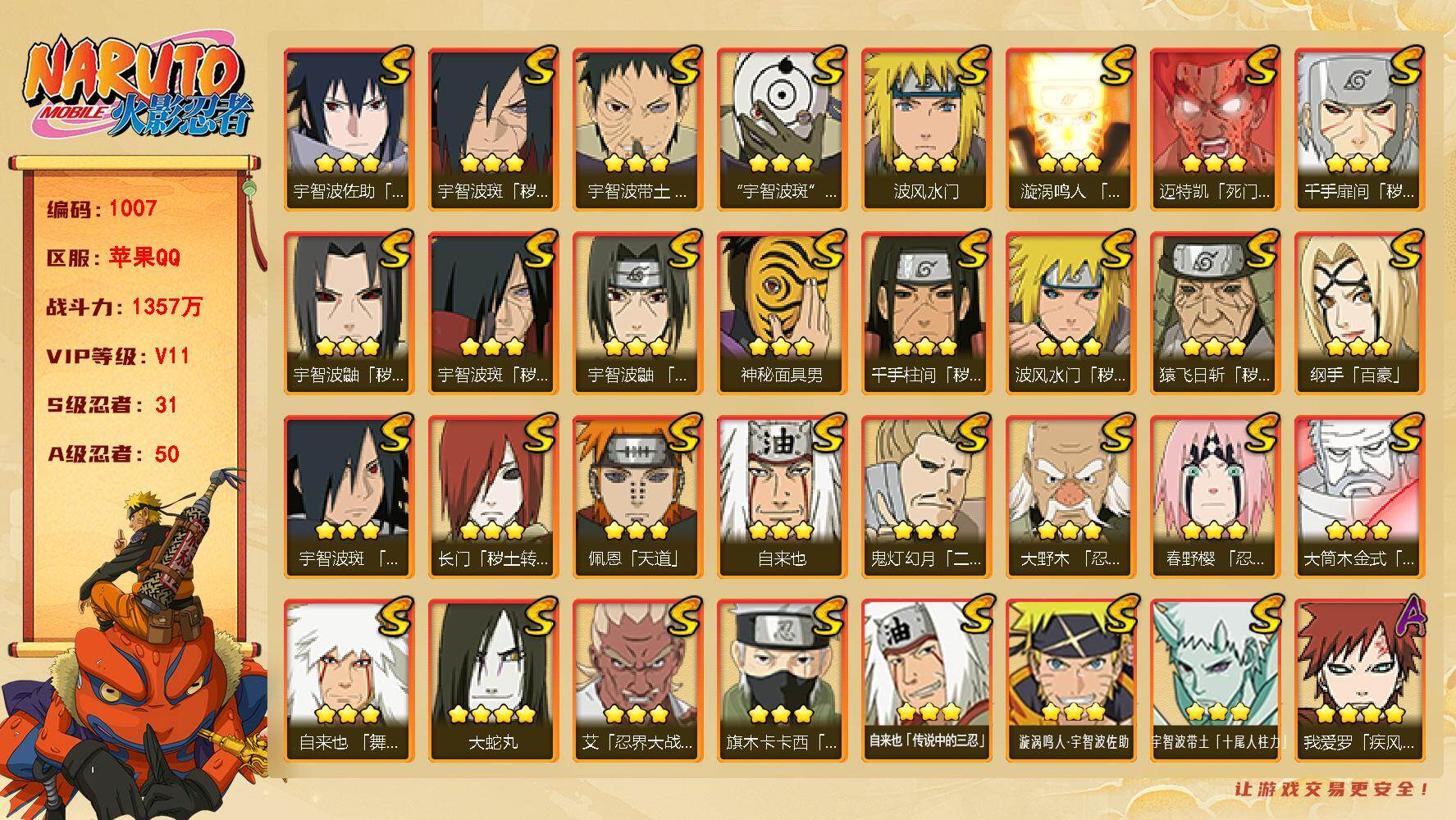Viewport: 1456px width, 820px height.
Task: Click the VIP等级: V11 line
Action: 118,356
